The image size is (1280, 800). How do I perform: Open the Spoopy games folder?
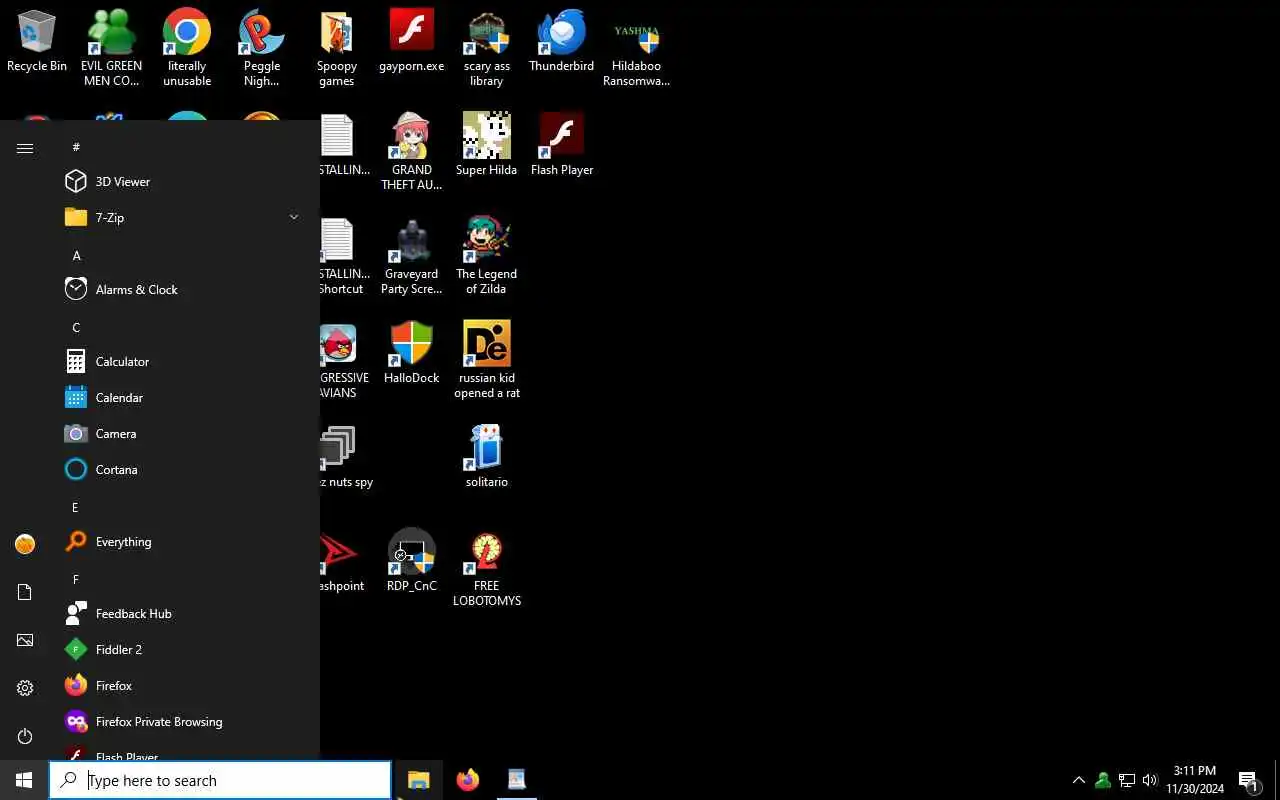tap(337, 48)
